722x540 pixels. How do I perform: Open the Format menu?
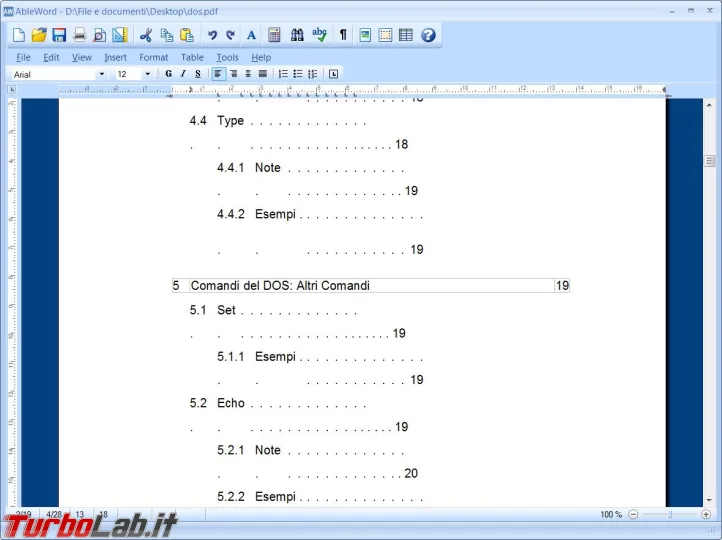pyautogui.click(x=153, y=58)
